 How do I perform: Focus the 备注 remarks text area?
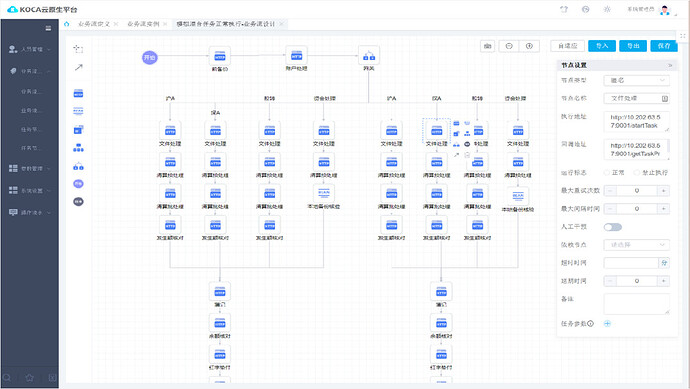tap(637, 304)
